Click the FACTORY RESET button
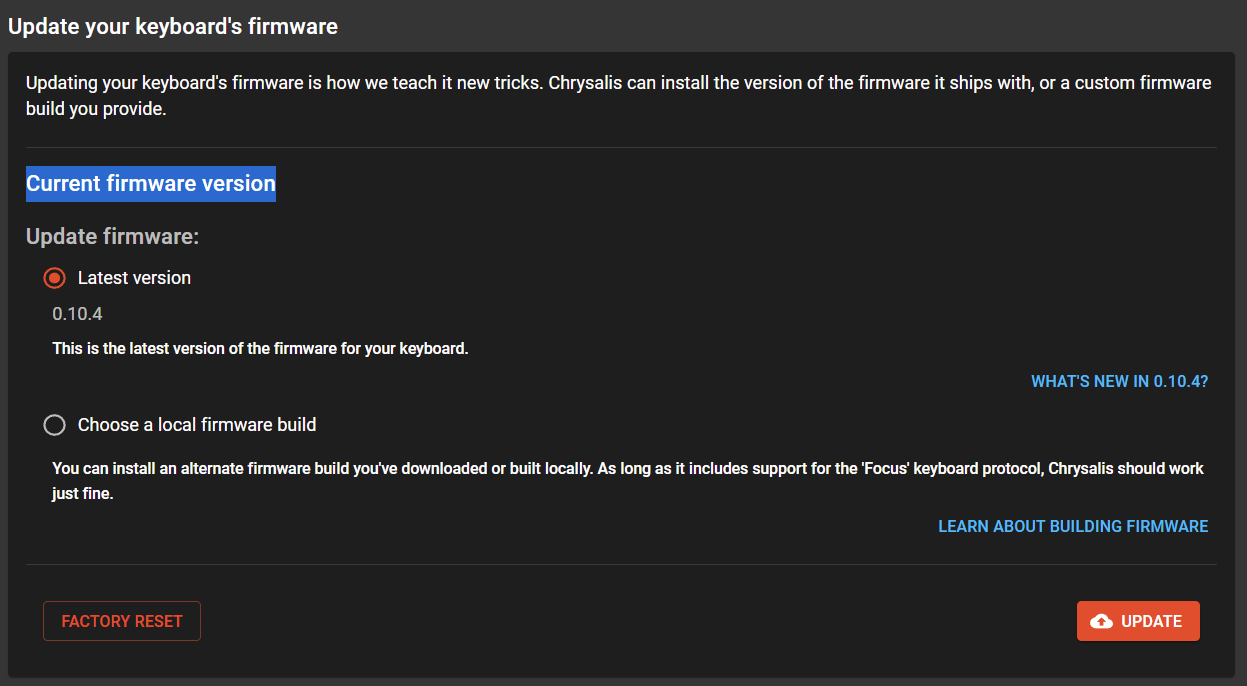 coord(121,620)
